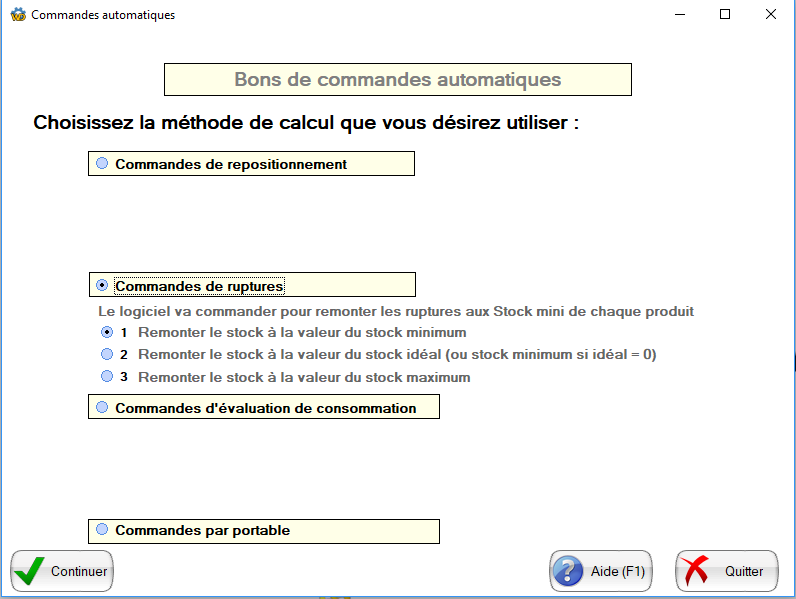Choose option 3 Remonter au stock maximum

(107, 377)
